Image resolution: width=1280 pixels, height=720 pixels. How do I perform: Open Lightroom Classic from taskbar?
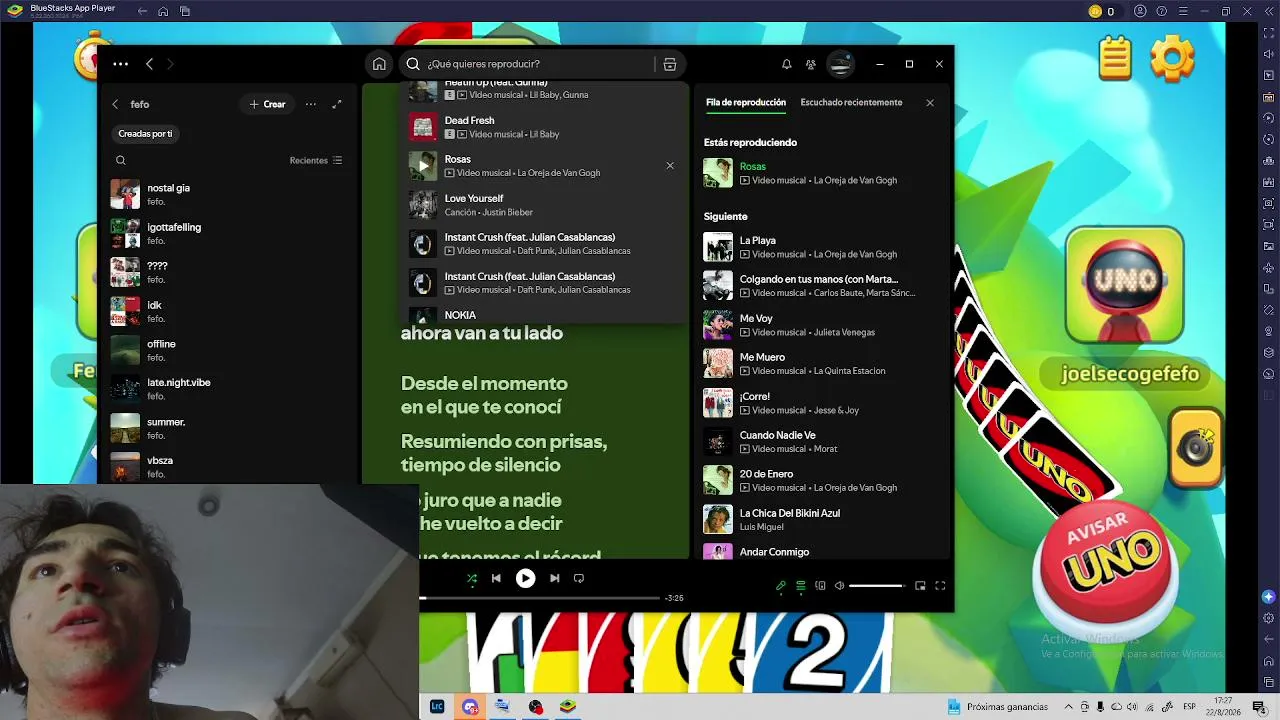coord(437,706)
